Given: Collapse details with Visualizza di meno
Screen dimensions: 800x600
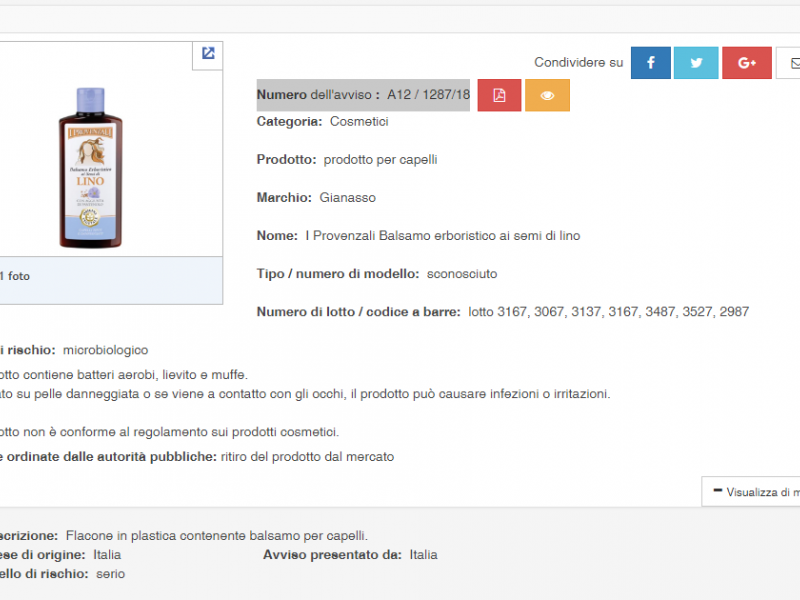Looking at the screenshot, I should click(x=751, y=492).
